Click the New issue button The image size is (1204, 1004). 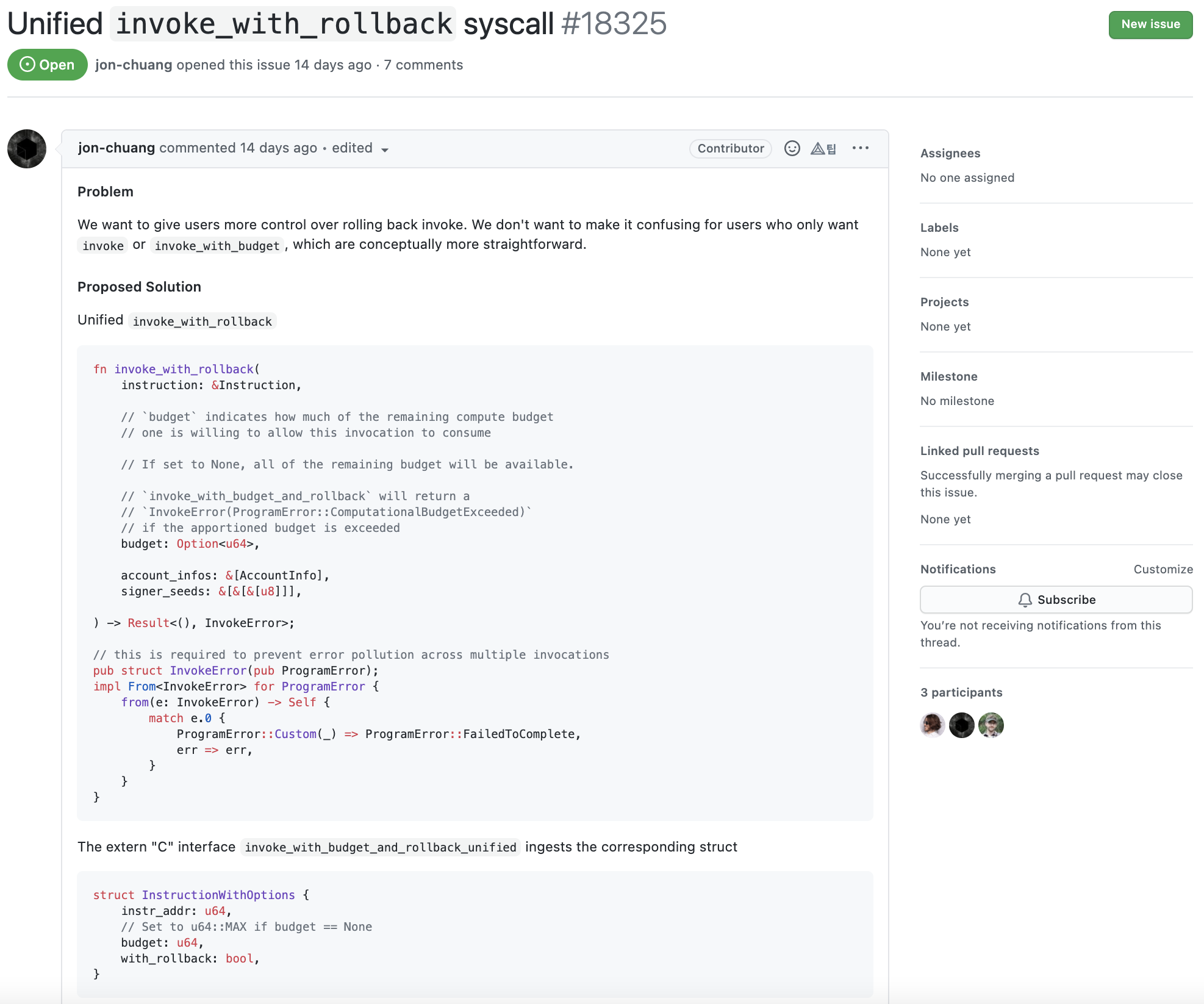(x=1150, y=24)
